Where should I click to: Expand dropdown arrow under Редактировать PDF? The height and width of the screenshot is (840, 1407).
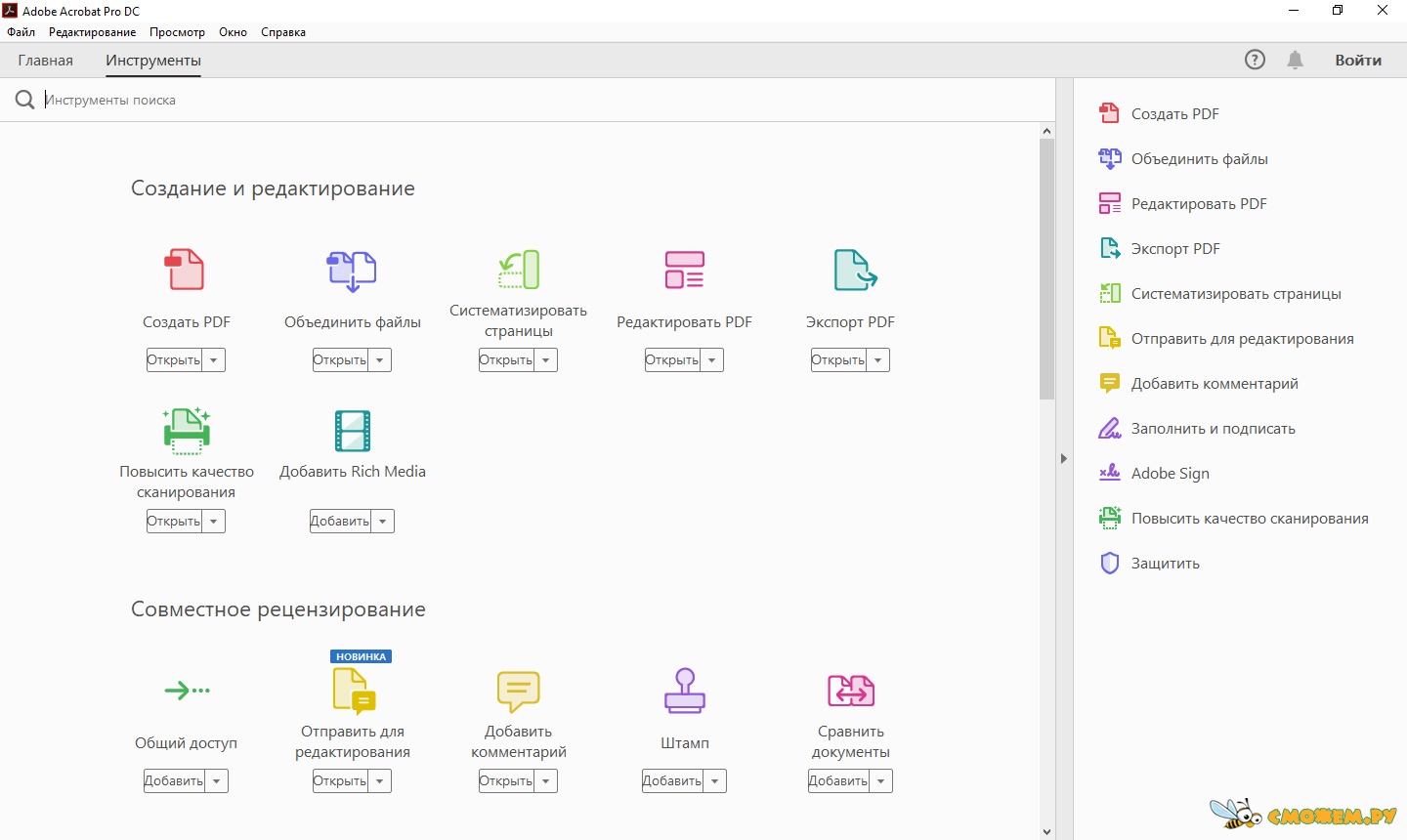tap(712, 360)
